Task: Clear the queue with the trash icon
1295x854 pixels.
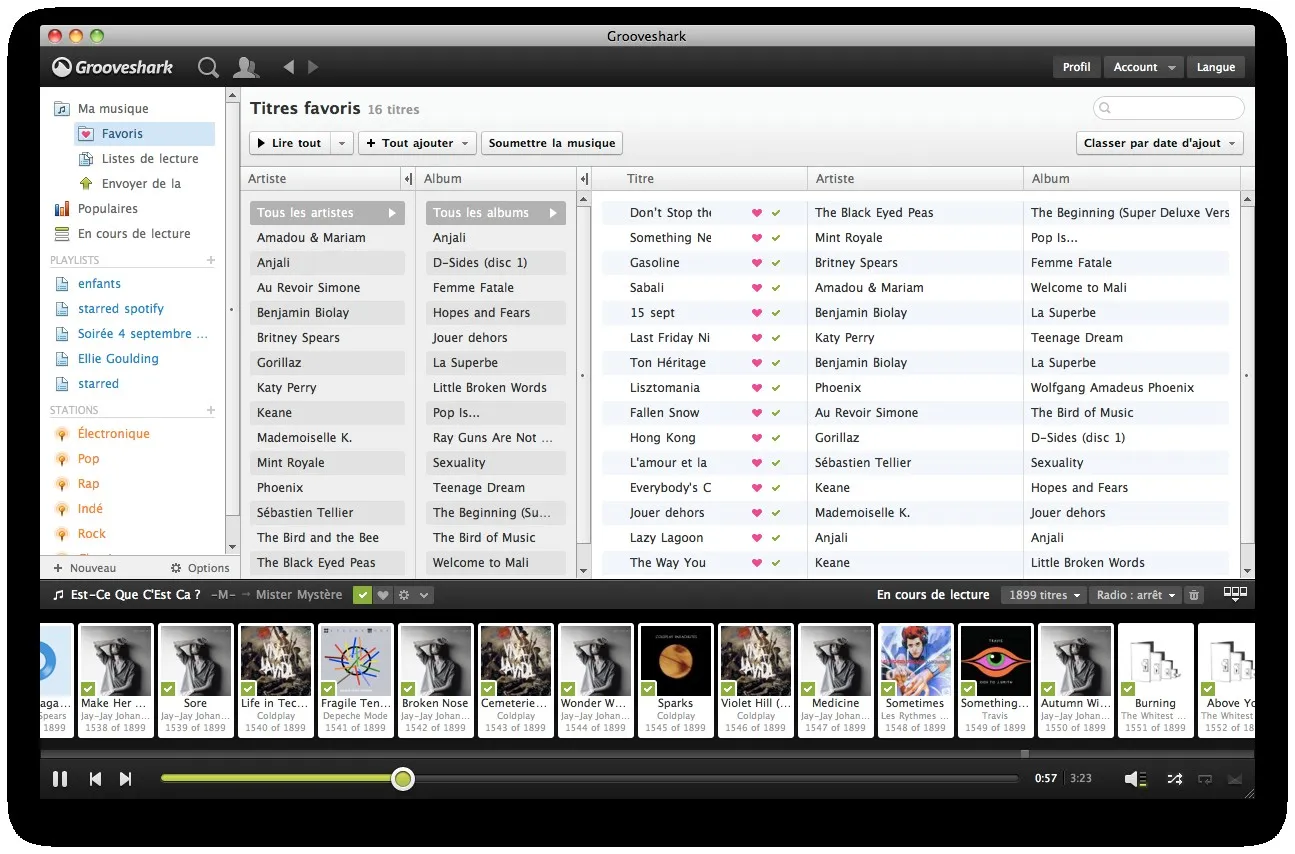Action: (1193, 595)
